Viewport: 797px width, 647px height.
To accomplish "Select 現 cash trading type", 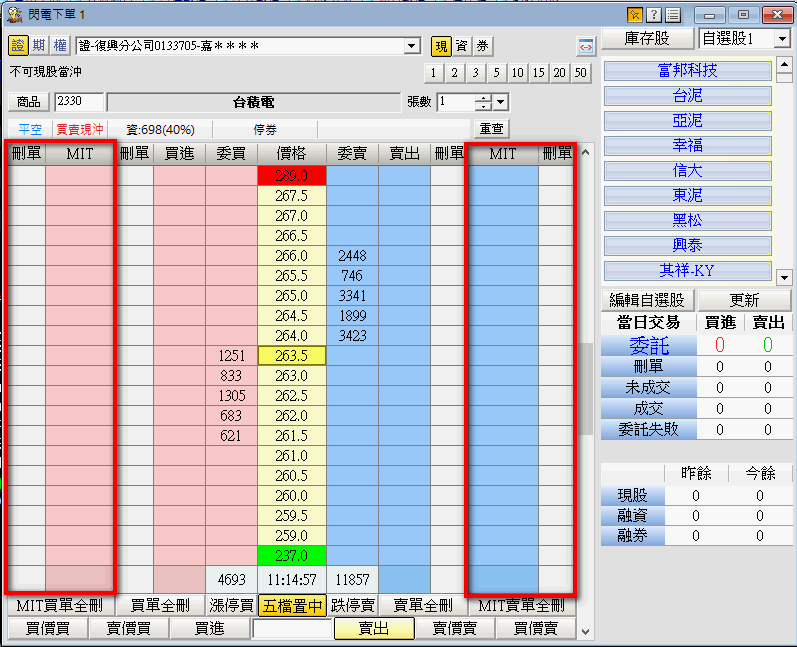I will (x=441, y=46).
